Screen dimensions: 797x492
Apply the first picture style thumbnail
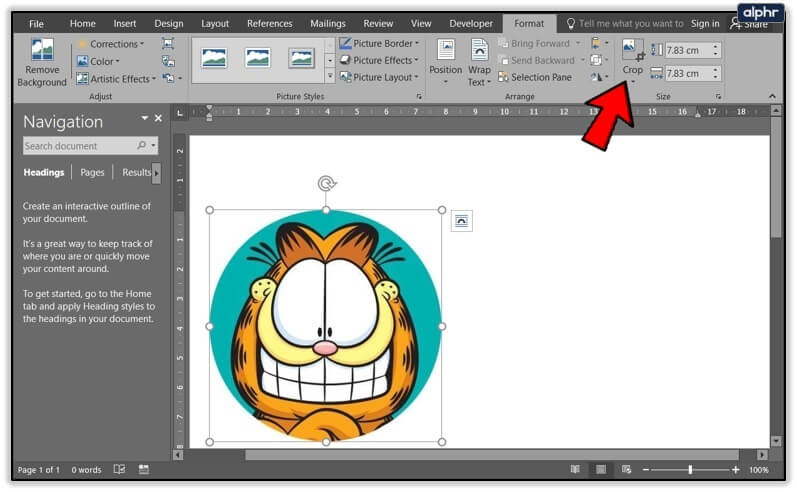coord(214,58)
